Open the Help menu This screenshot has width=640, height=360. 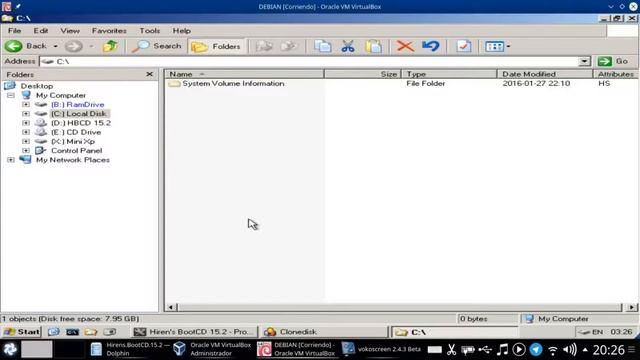click(x=182, y=31)
